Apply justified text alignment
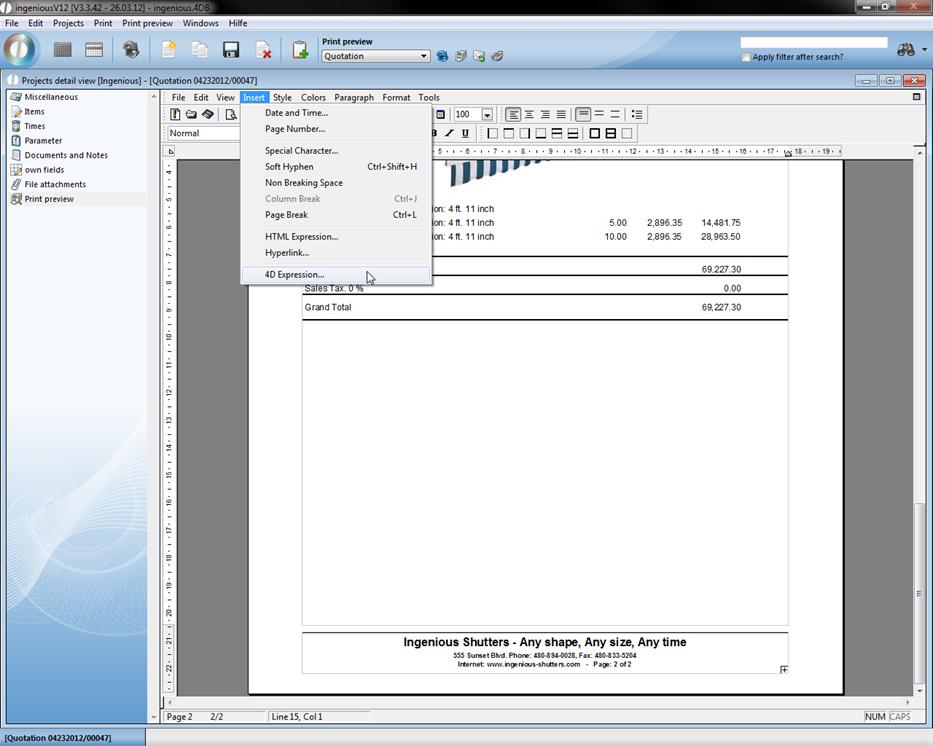The image size is (933, 746). coord(561,114)
